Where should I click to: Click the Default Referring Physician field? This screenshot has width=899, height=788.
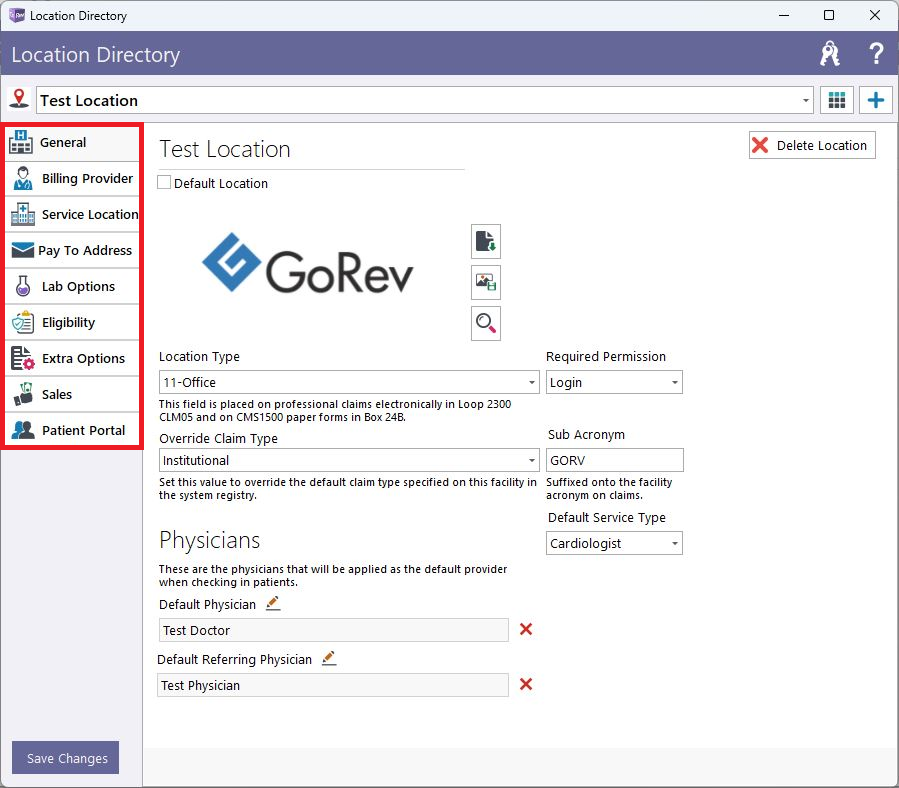333,685
